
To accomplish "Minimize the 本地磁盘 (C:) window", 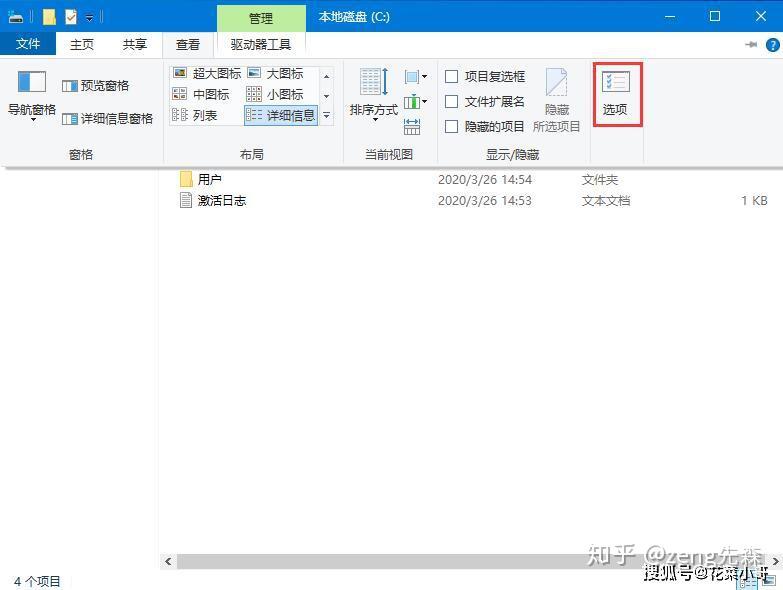I will click(670, 16).
